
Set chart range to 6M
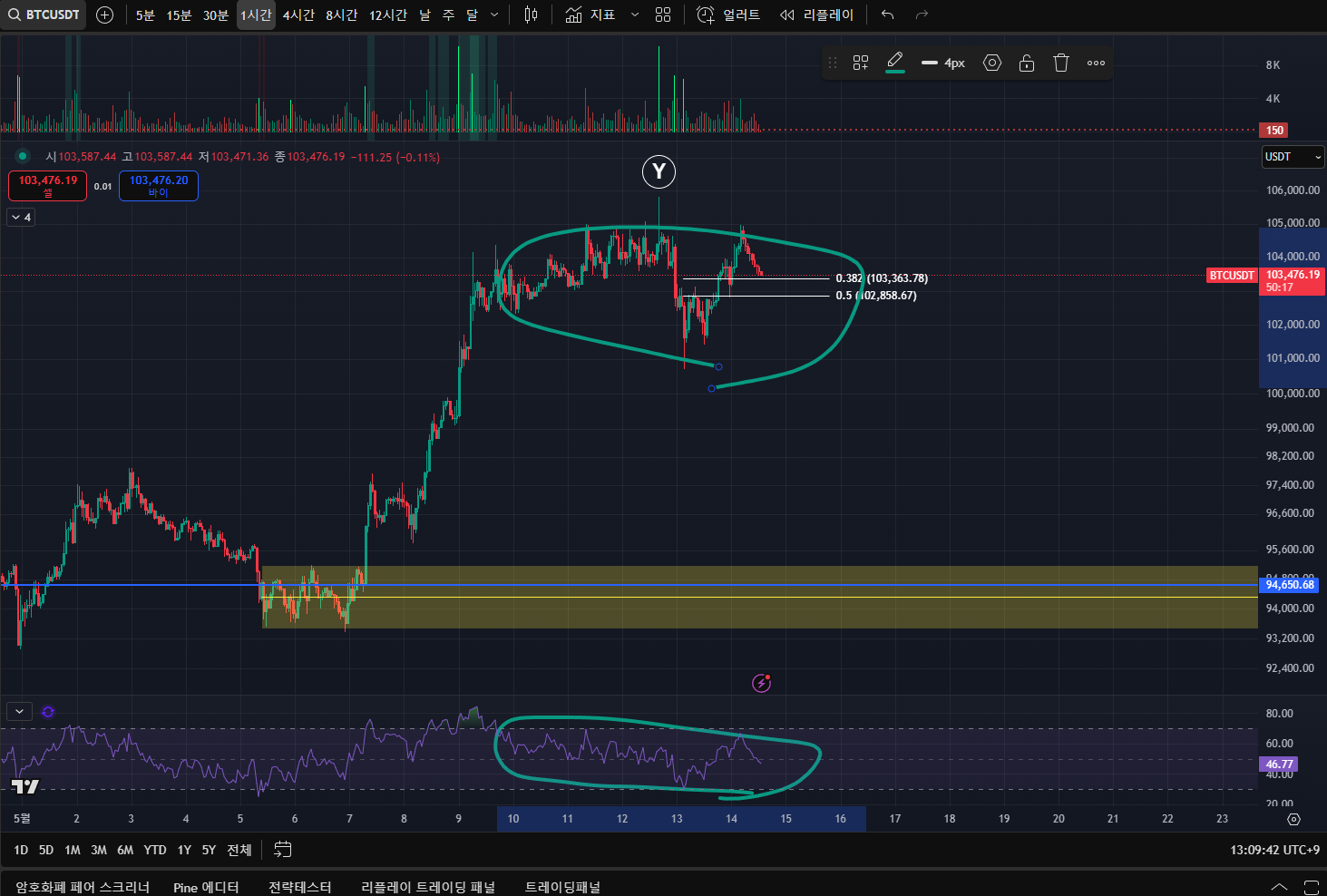coord(125,850)
